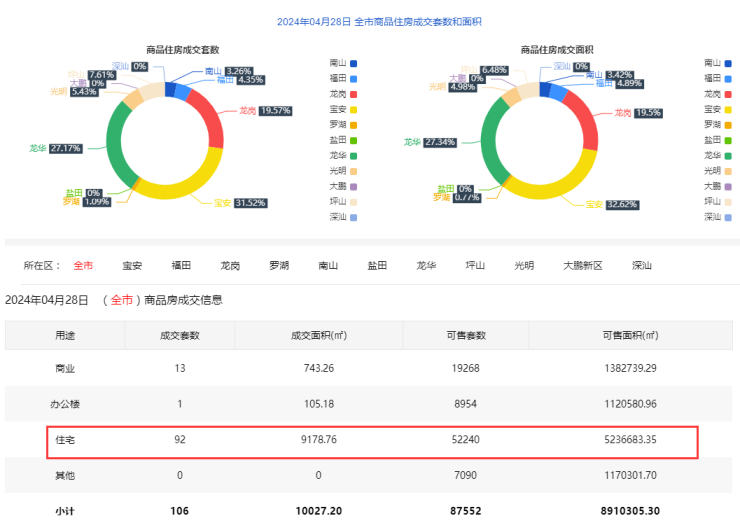The height and width of the screenshot is (530, 740).
Task: Click the 住宅 row label in table
Action: [65, 439]
